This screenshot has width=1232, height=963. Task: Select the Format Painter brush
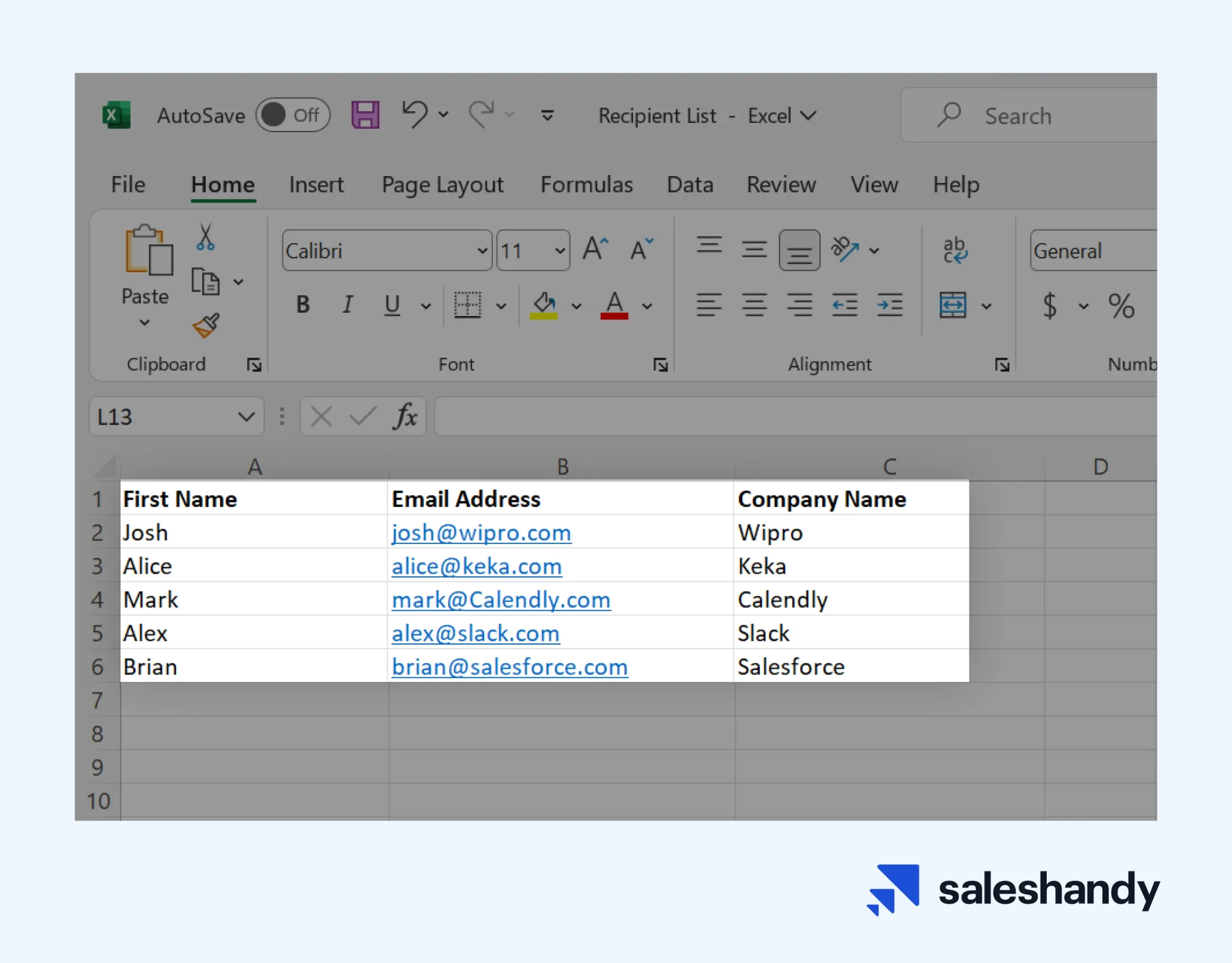(x=206, y=326)
